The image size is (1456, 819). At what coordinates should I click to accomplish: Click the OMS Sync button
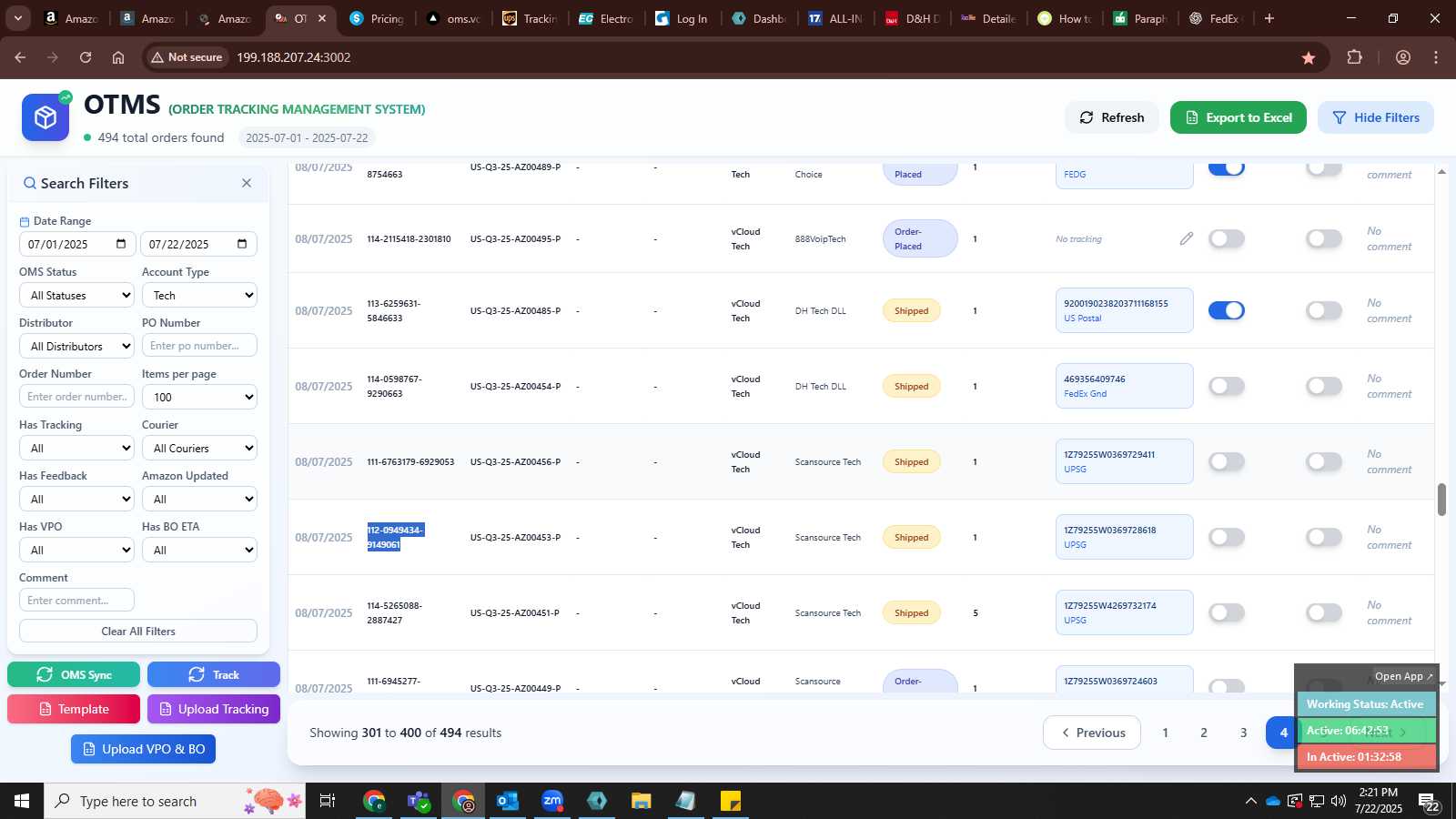pos(74,674)
